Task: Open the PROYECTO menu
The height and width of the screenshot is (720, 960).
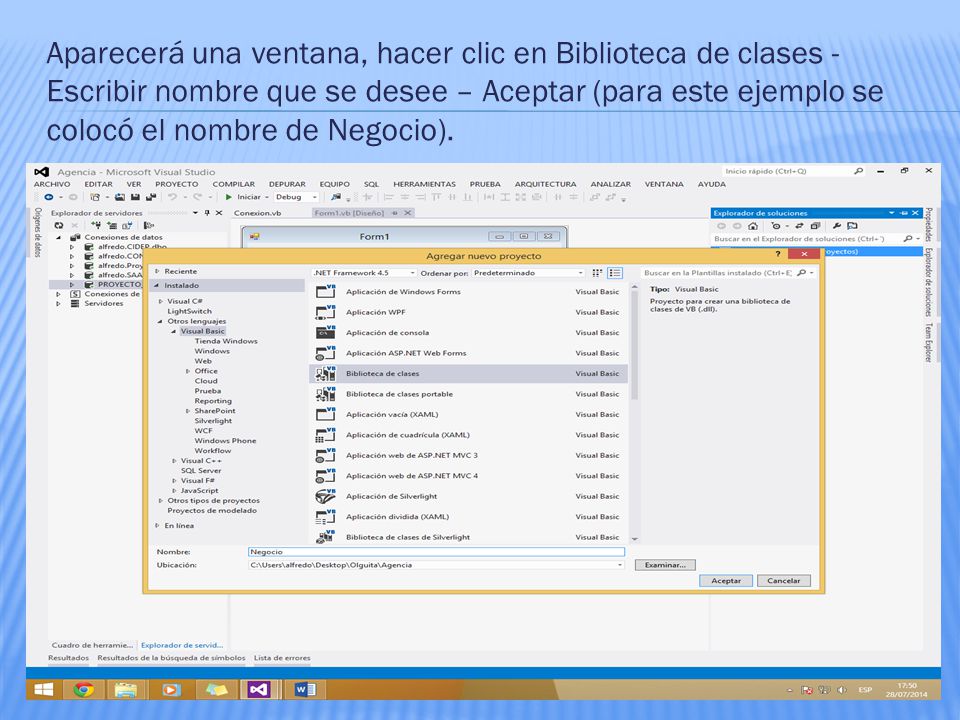Action: pyautogui.click(x=176, y=184)
